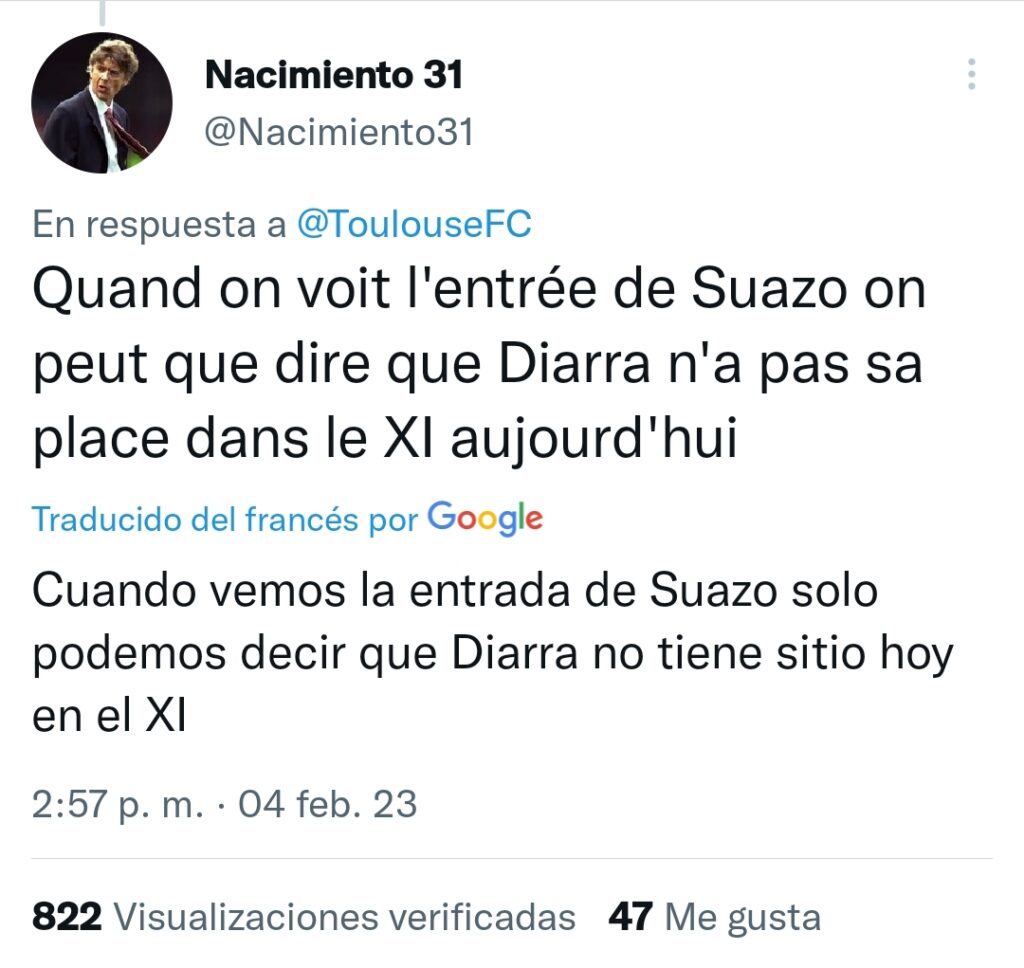The image size is (1024, 968).
Task: Select the original French tweet text
Action: tap(479, 364)
